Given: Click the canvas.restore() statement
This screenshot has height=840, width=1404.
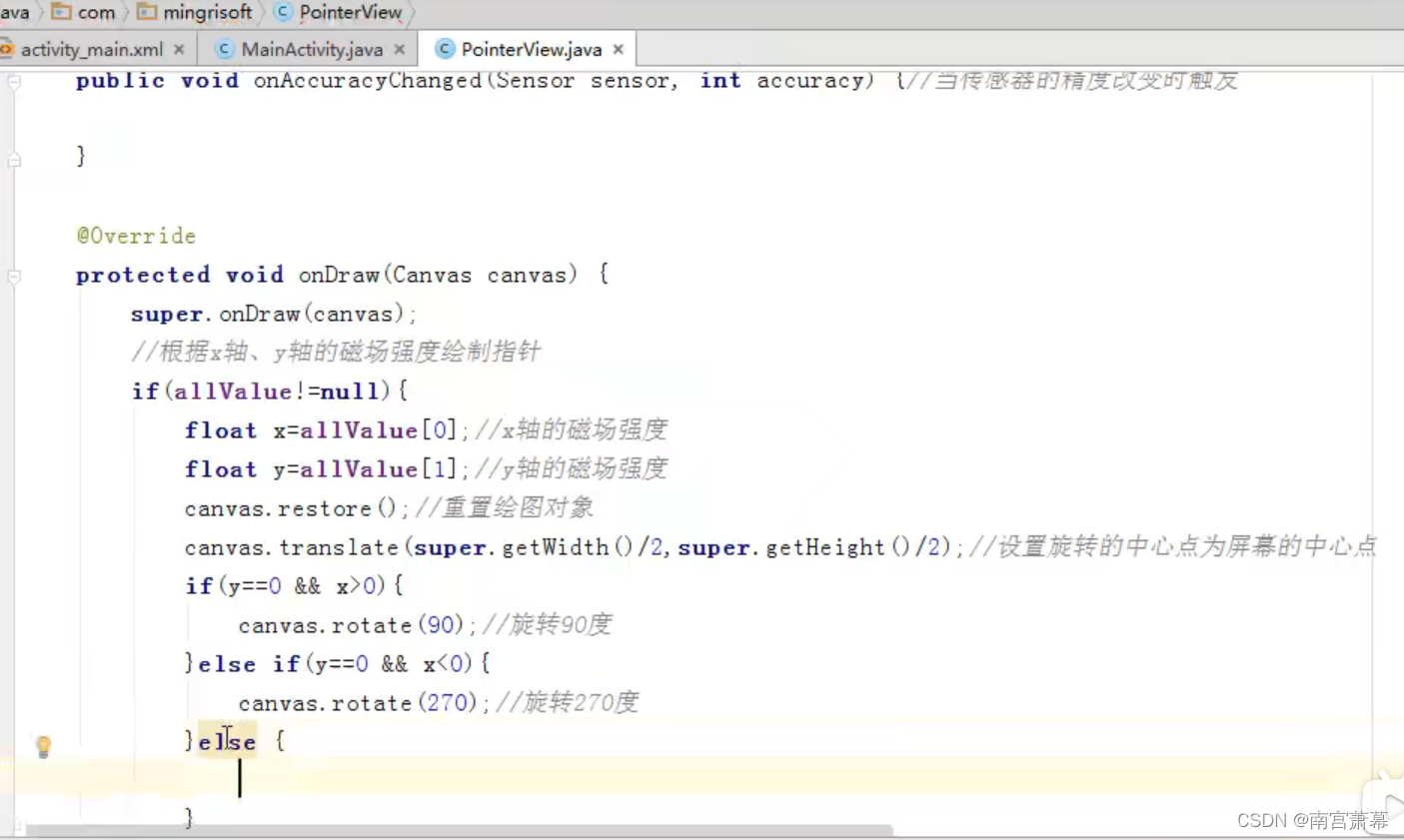Looking at the screenshot, I should pyautogui.click(x=297, y=508).
